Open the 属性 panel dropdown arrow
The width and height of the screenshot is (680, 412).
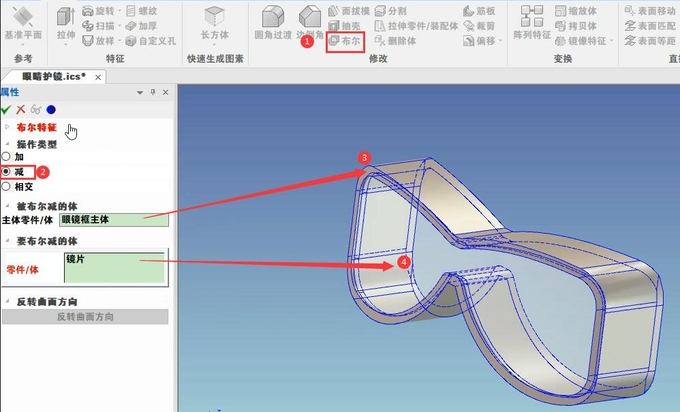pyautogui.click(x=140, y=92)
